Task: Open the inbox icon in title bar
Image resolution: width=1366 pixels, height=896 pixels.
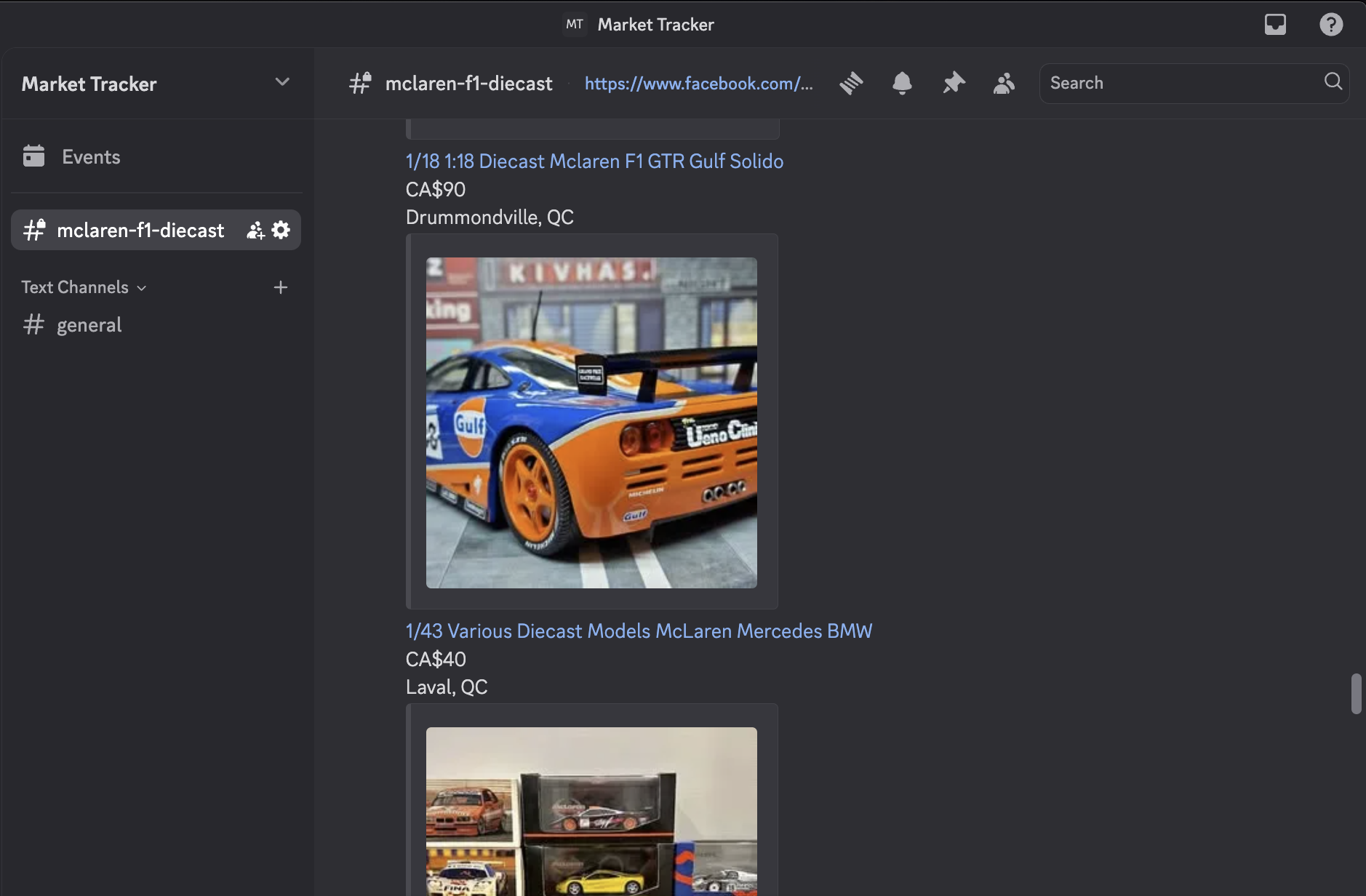Action: (x=1275, y=25)
